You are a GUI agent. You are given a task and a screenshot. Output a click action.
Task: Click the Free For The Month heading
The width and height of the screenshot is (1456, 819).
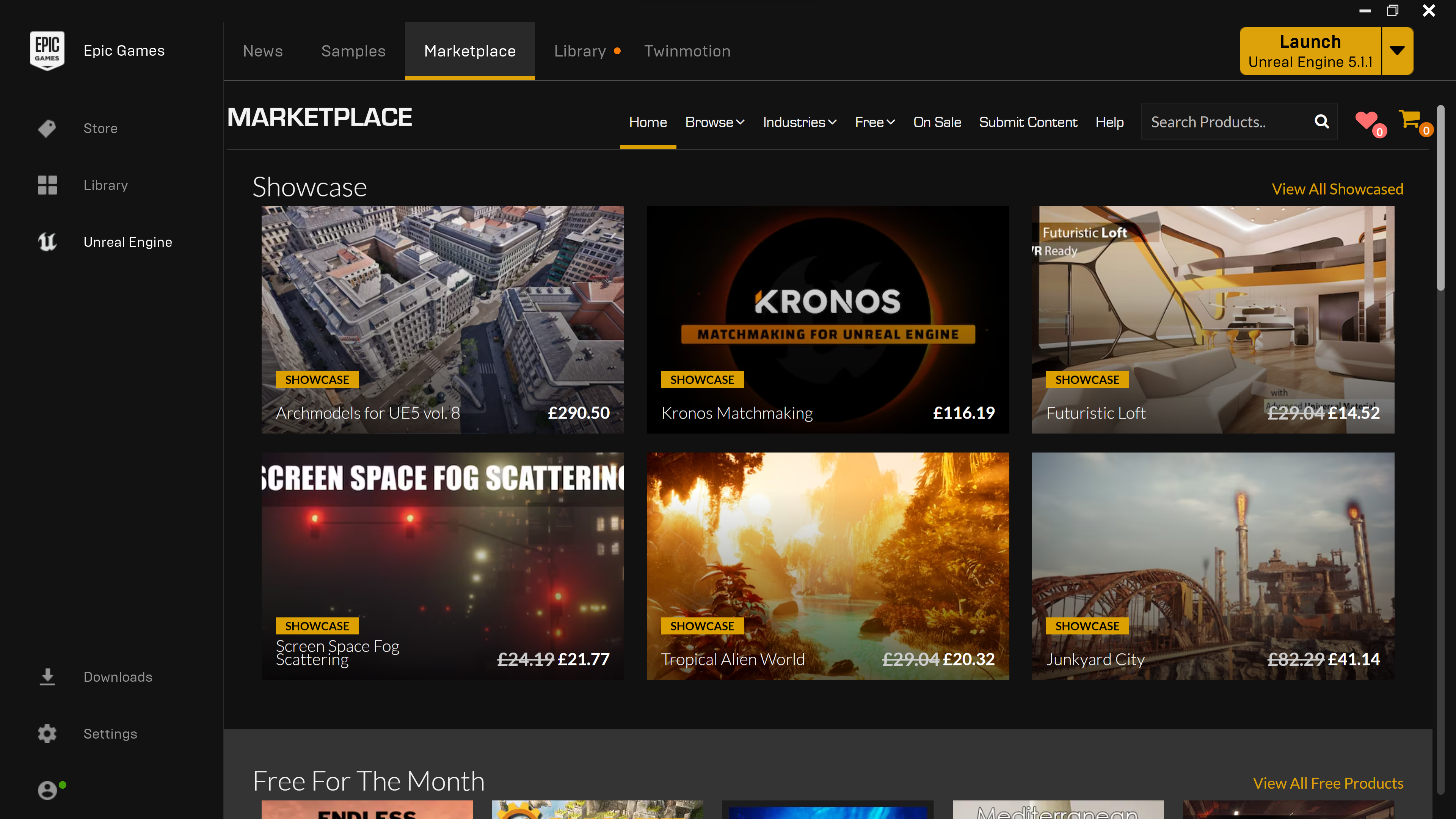tap(369, 781)
